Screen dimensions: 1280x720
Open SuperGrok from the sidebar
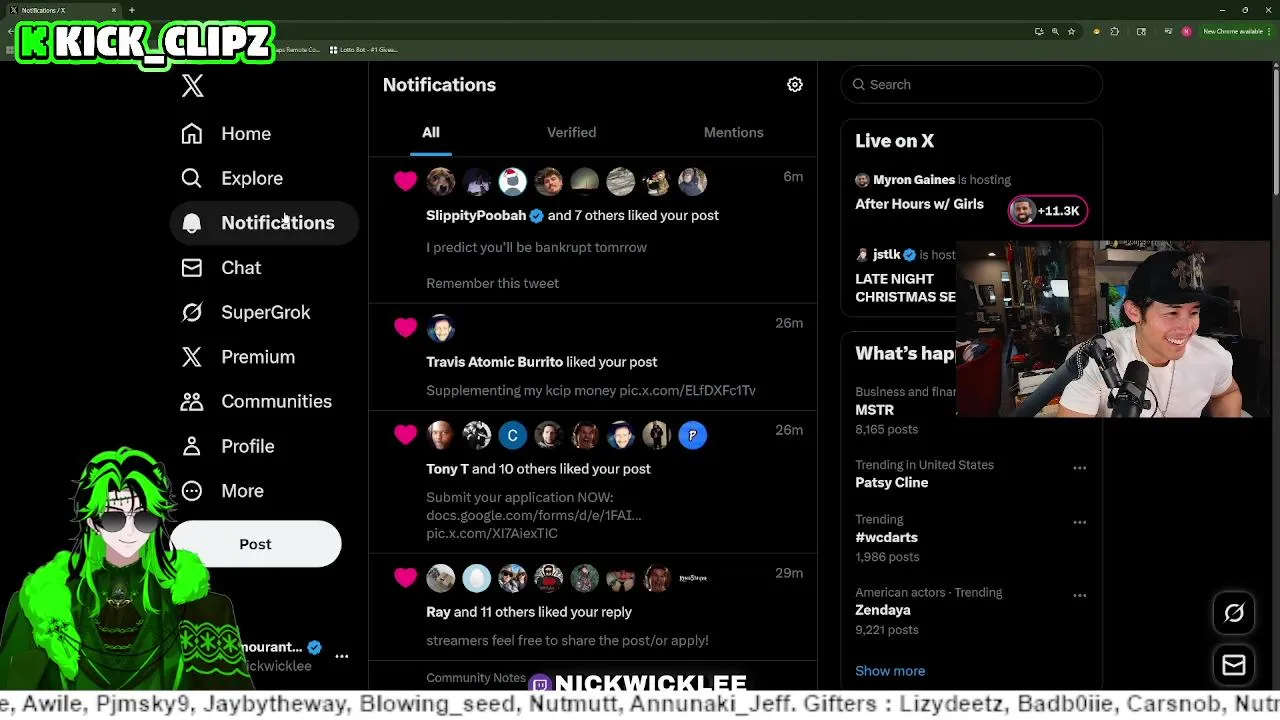[x=246, y=312]
